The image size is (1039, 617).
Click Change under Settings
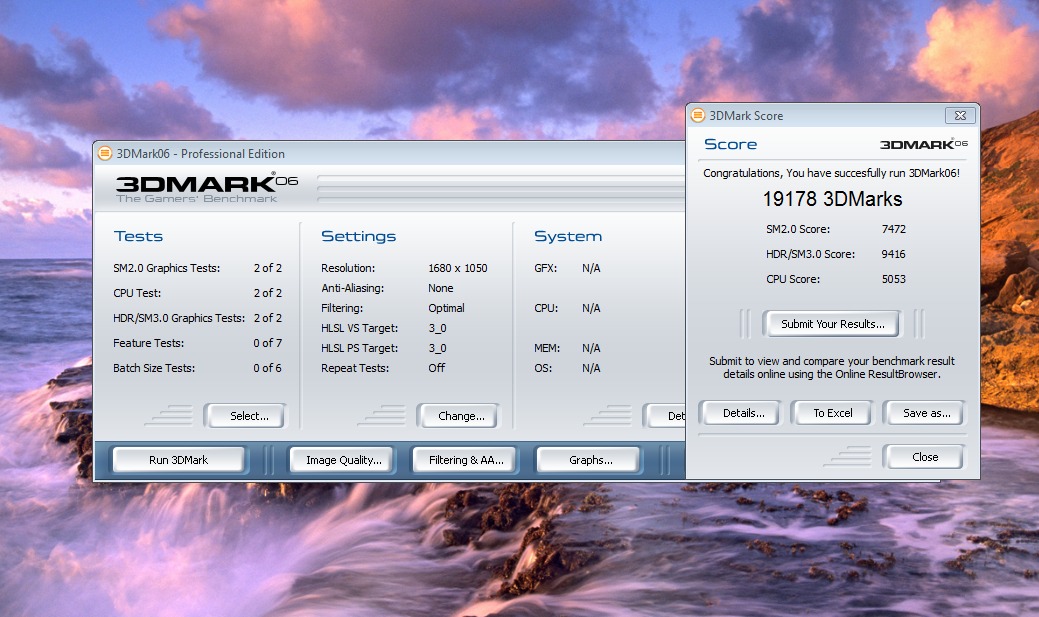pos(461,416)
